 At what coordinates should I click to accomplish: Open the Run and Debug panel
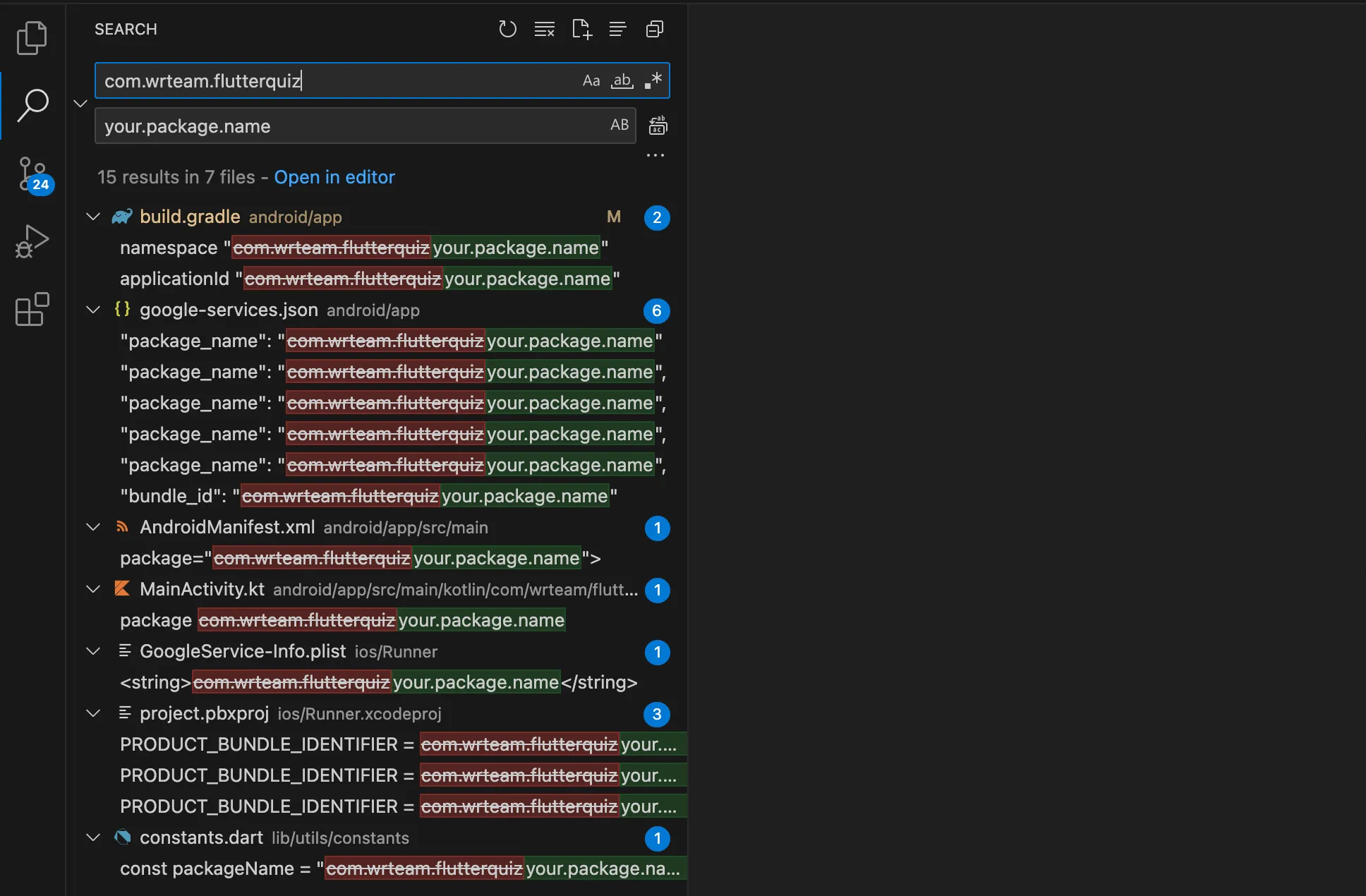[x=31, y=241]
